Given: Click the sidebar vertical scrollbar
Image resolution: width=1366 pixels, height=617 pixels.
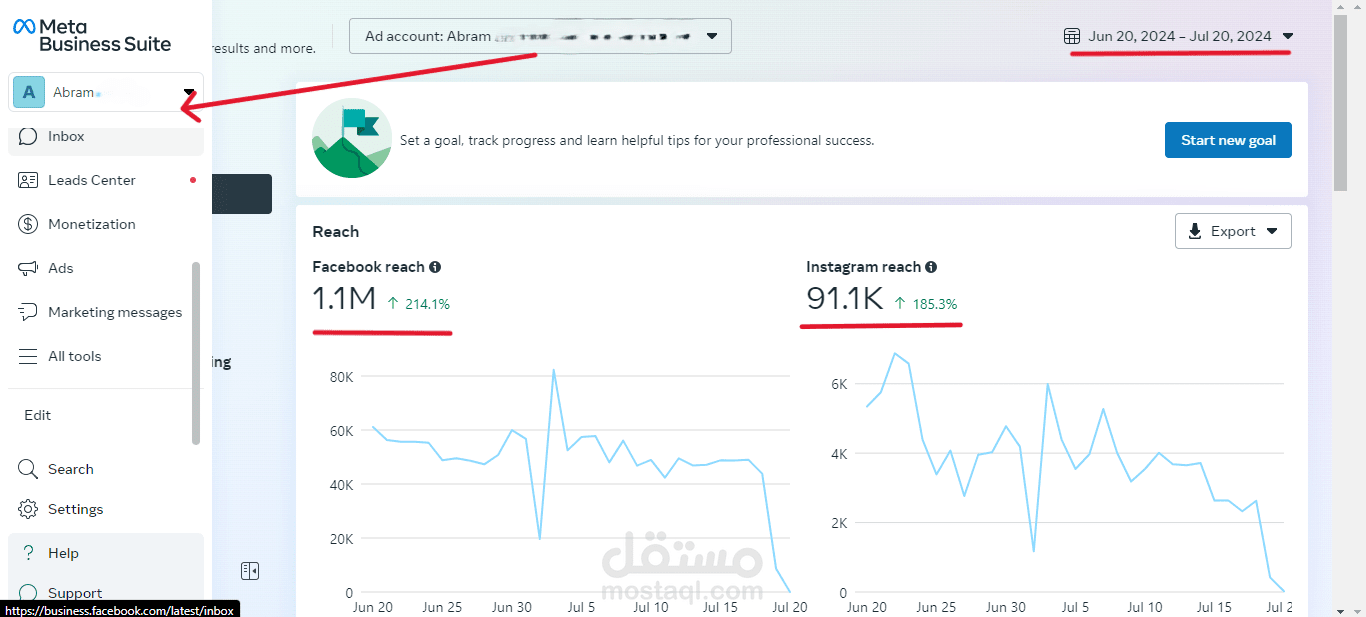Looking at the screenshot, I should click(196, 353).
